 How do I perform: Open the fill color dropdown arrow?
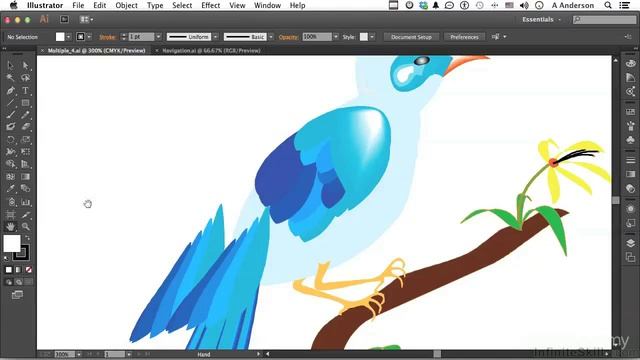[69, 37]
